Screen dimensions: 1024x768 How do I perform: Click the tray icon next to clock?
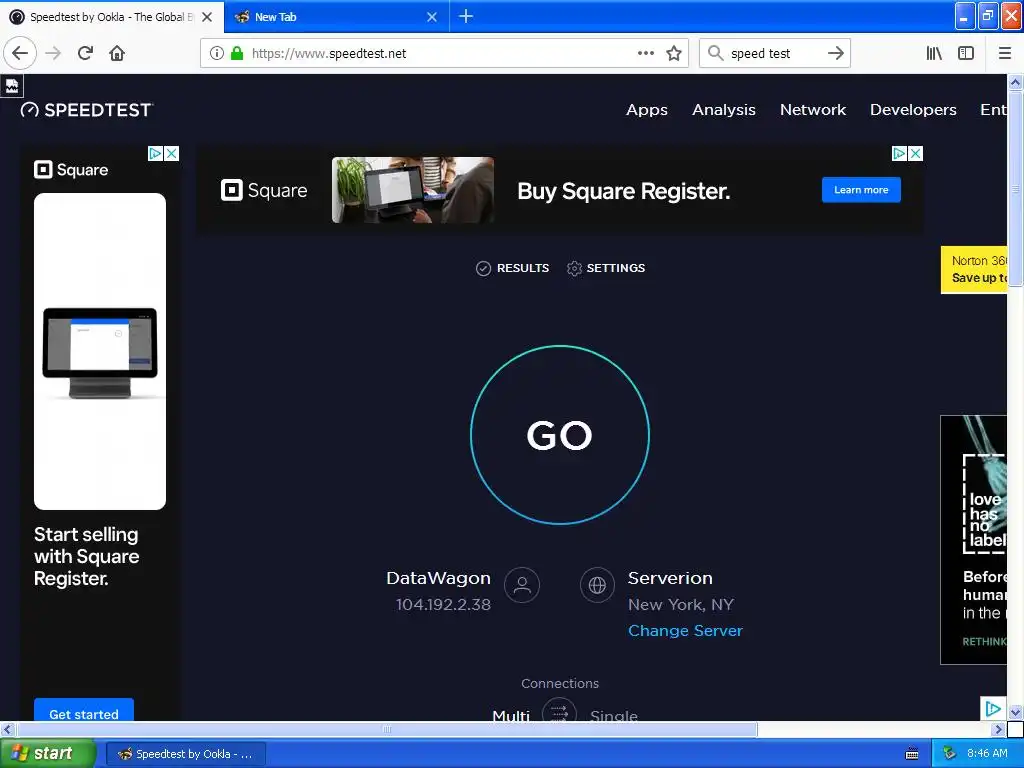coord(950,753)
